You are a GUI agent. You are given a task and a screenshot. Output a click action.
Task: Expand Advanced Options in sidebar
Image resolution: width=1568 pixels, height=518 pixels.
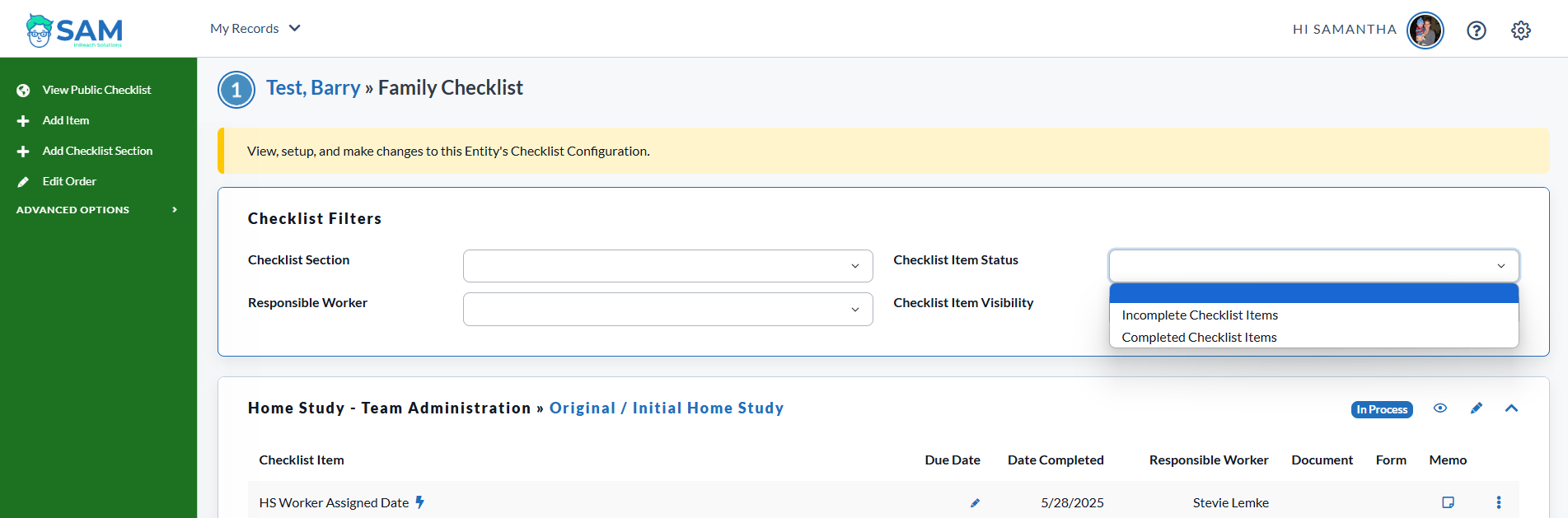tap(97, 210)
